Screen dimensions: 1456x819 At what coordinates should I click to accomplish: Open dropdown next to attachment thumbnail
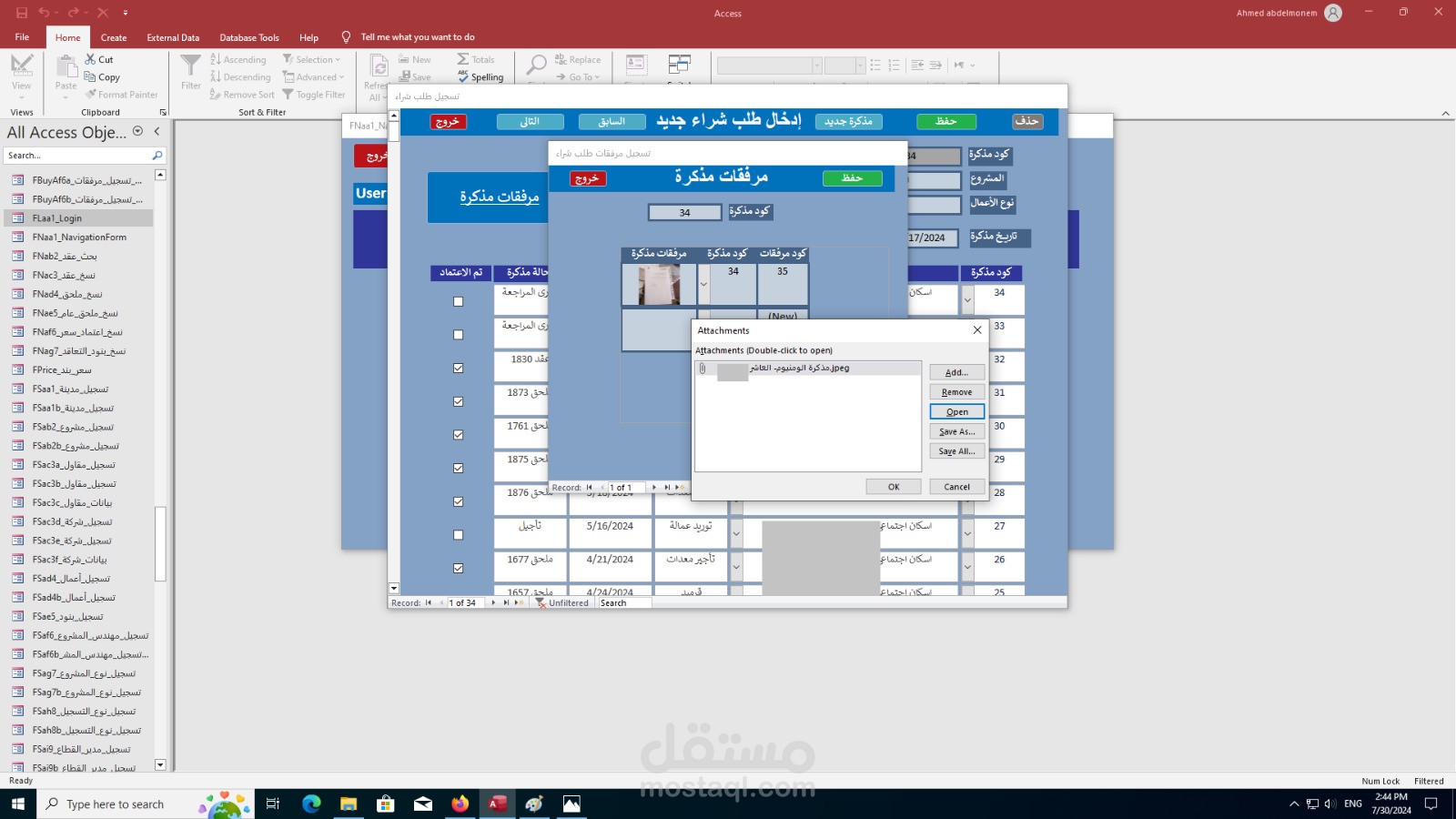click(x=703, y=284)
